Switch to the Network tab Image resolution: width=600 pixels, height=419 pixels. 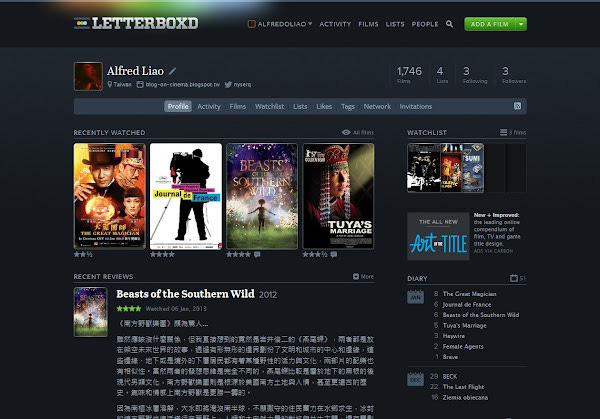click(377, 106)
